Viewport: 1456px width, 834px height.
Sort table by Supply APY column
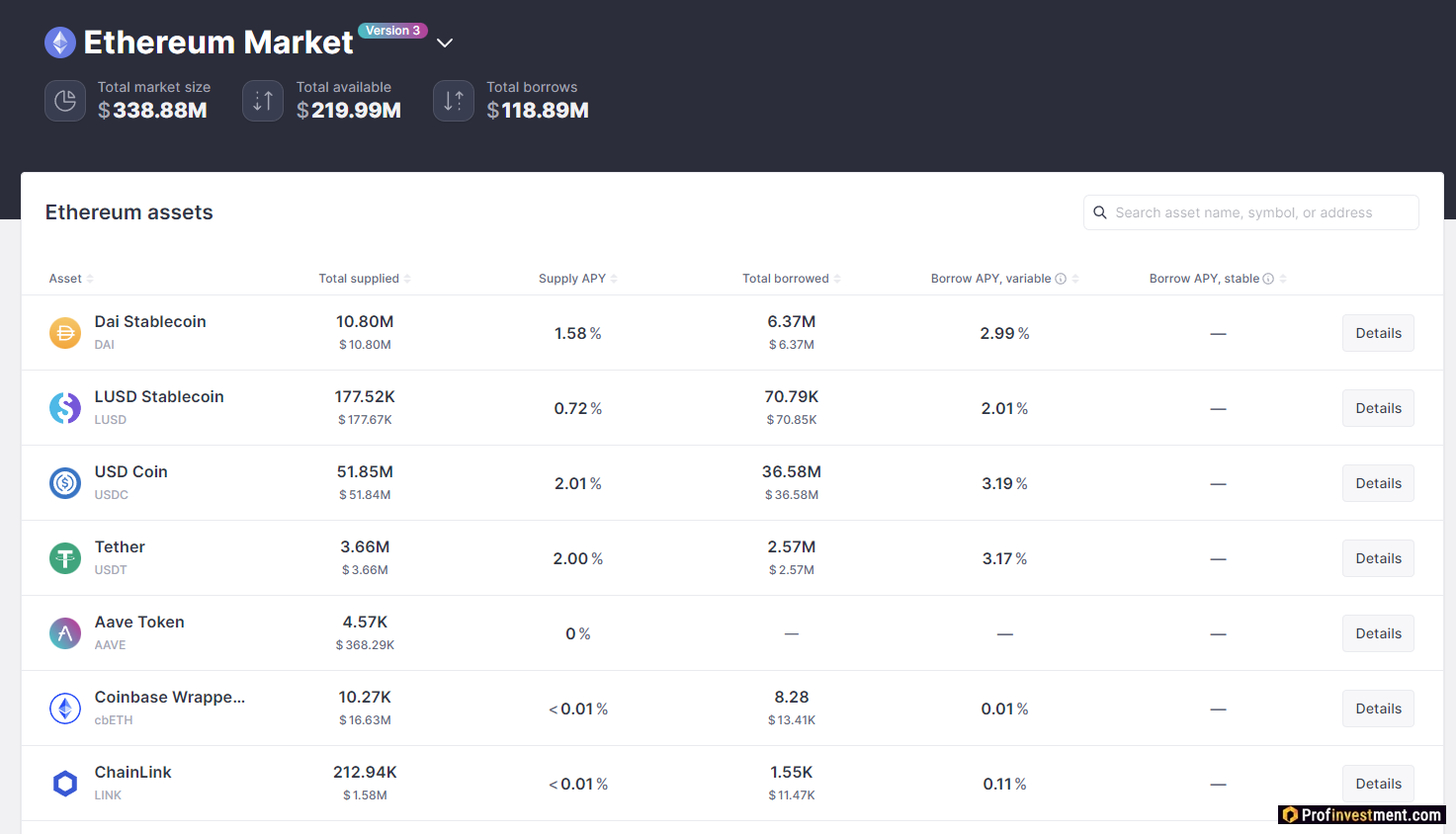[578, 279]
